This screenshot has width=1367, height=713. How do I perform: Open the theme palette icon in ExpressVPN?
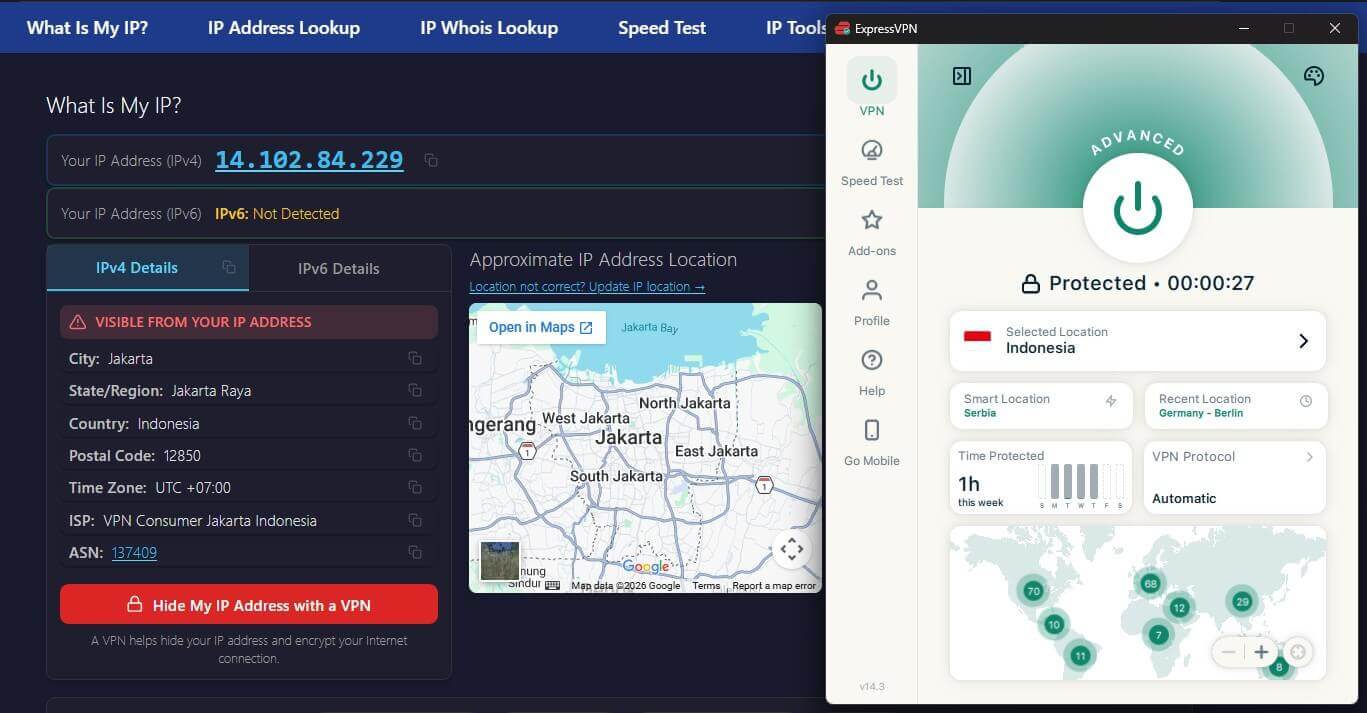1314,76
